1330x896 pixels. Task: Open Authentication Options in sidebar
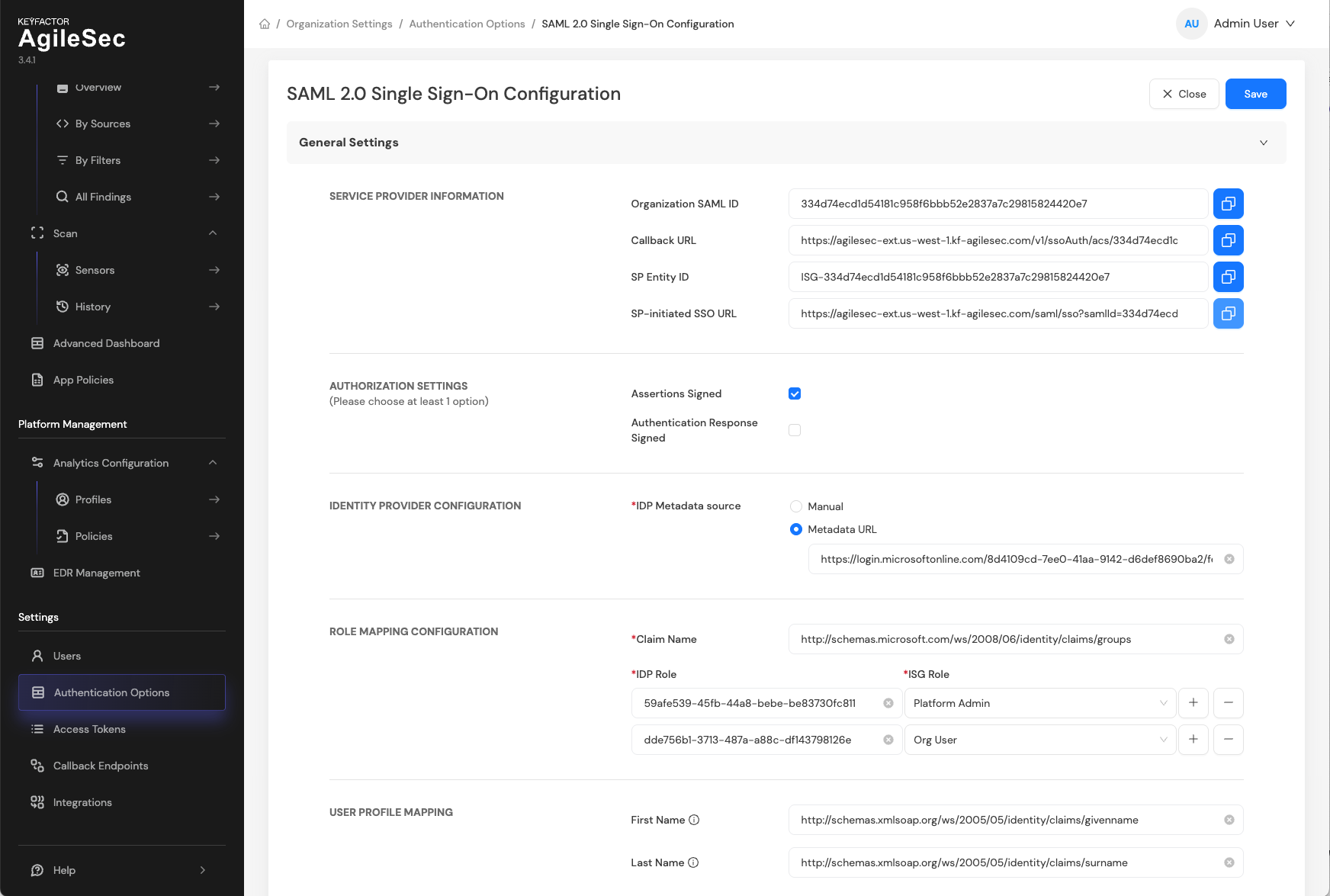pos(122,692)
